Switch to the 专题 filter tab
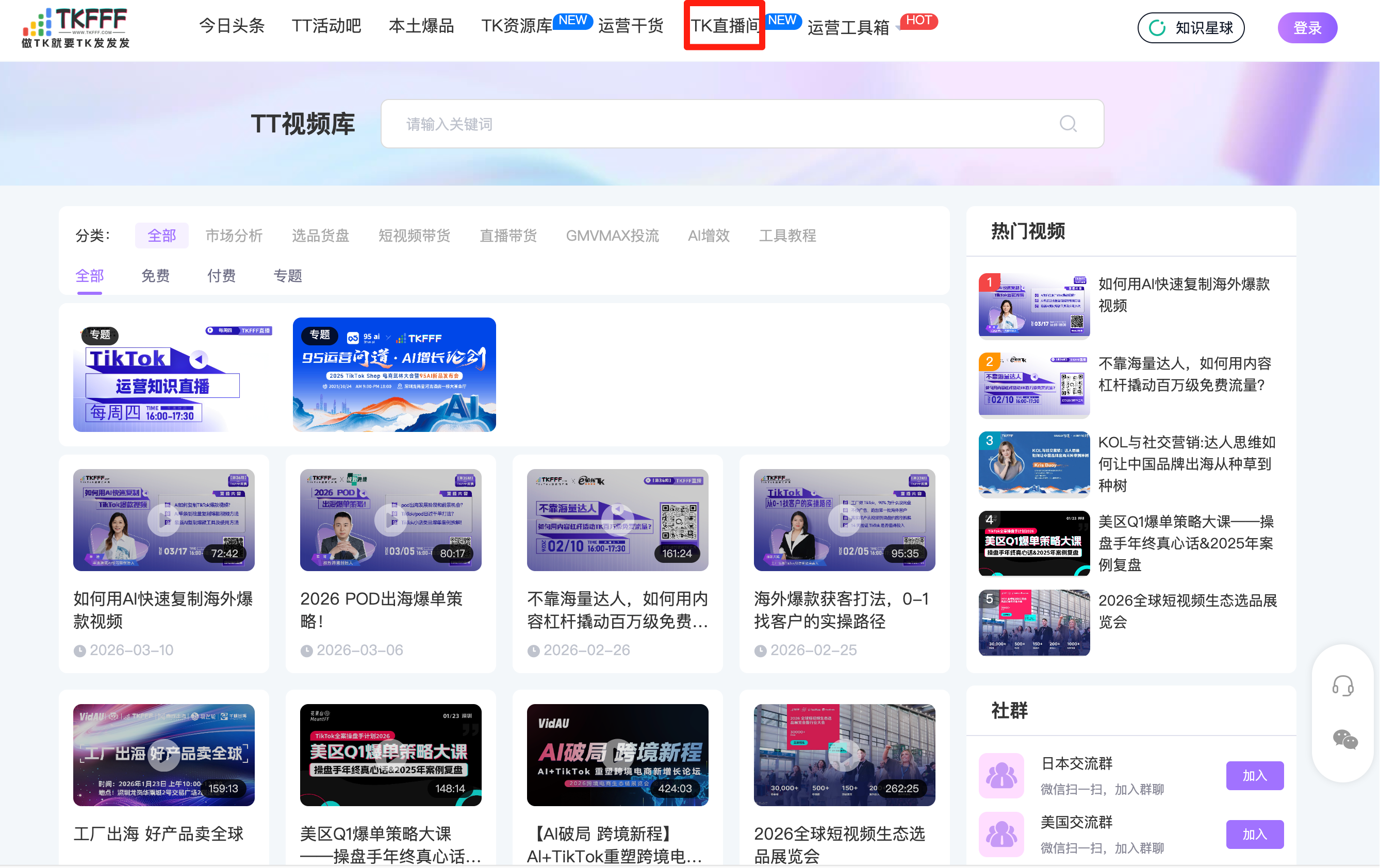Image resolution: width=1380 pixels, height=868 pixels. tap(288, 276)
